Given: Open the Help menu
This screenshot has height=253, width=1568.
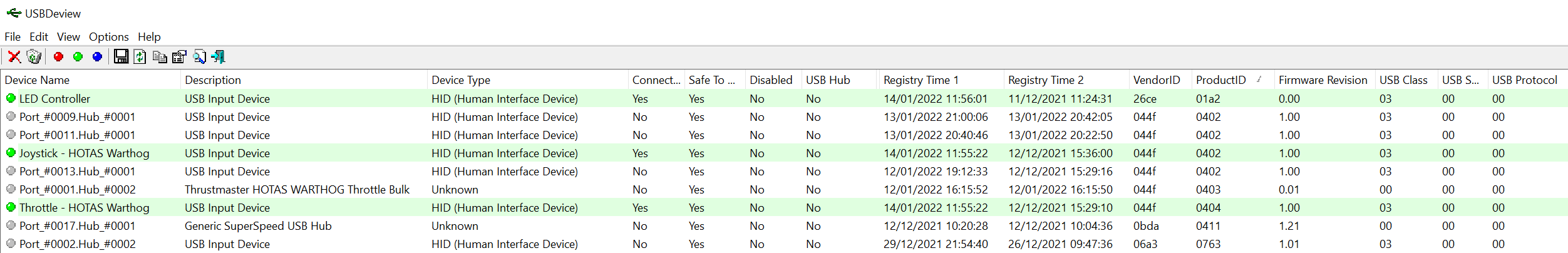Looking at the screenshot, I should (149, 37).
